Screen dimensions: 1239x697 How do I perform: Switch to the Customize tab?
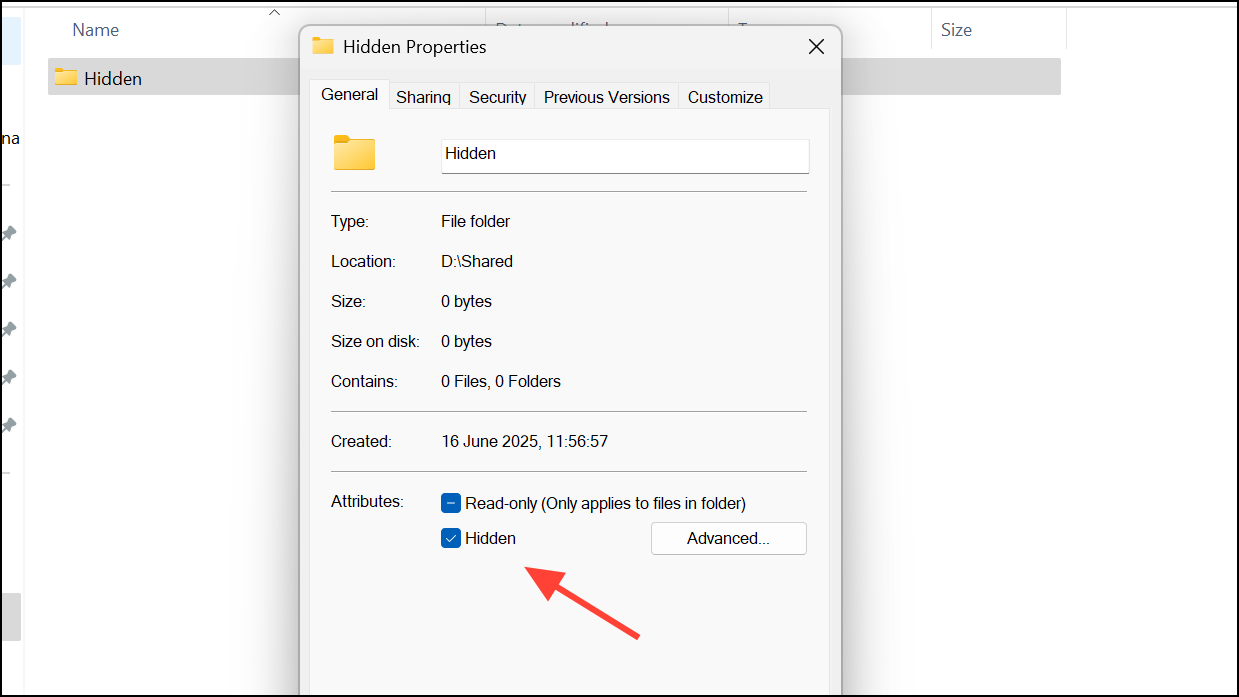(x=724, y=96)
